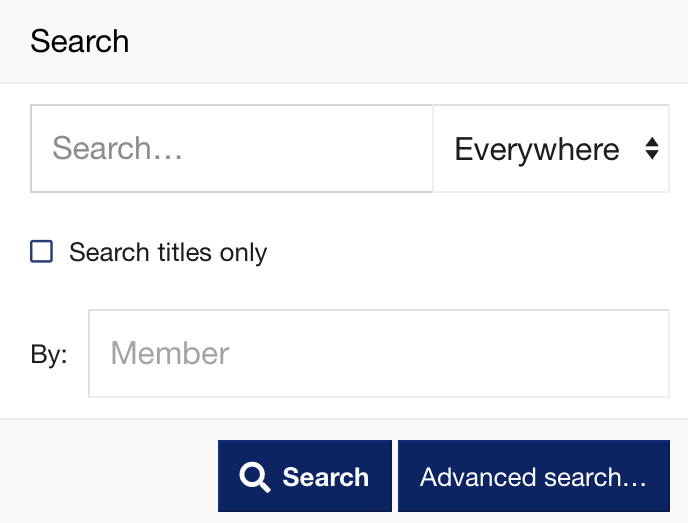The image size is (688, 523).
Task: Click the "By:" label
Action: click(x=49, y=355)
